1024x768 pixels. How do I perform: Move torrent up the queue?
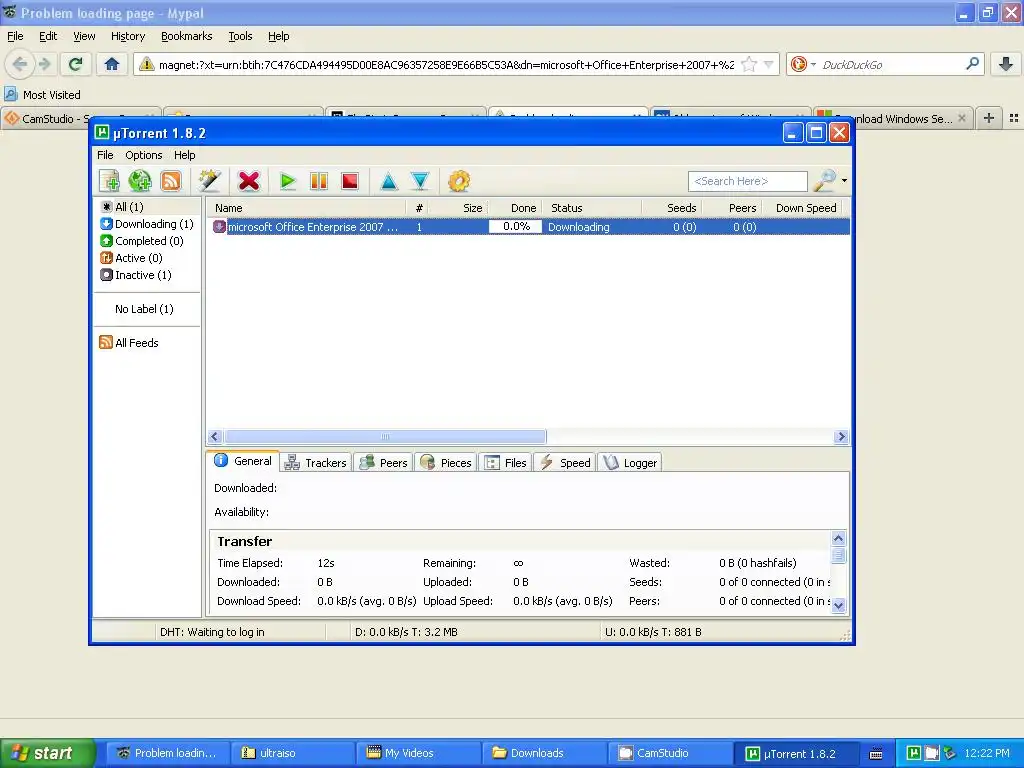click(389, 181)
